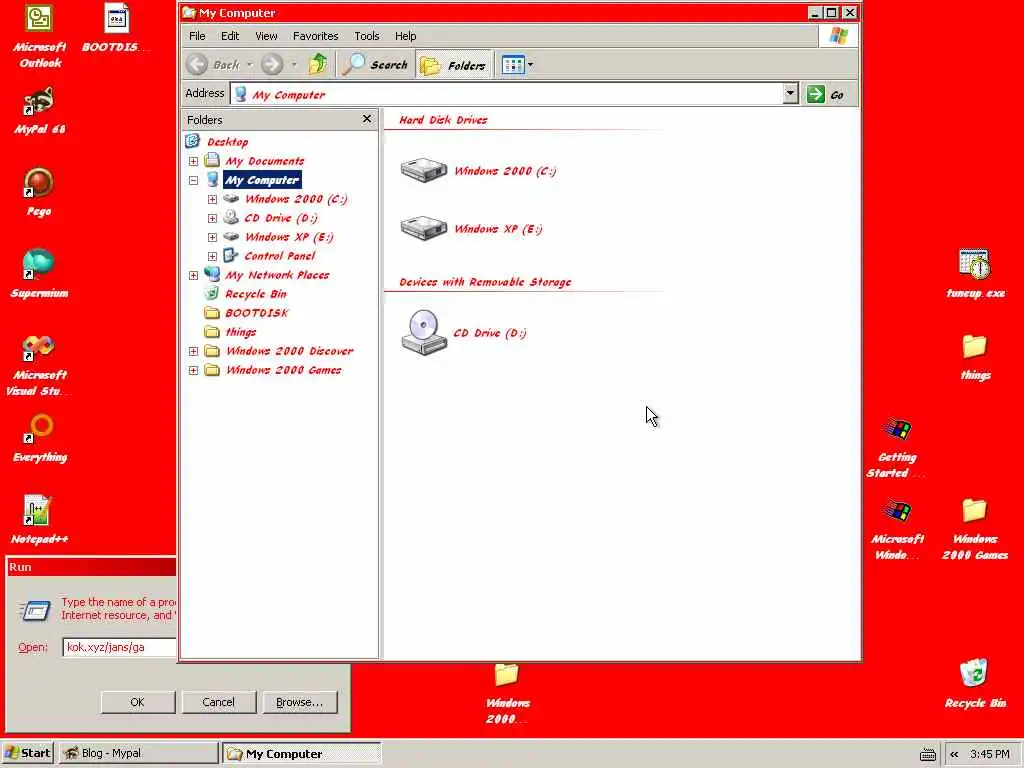This screenshot has width=1024, height=768.
Task: Switch to Blog - Mypal taskbar button
Action: tap(138, 753)
